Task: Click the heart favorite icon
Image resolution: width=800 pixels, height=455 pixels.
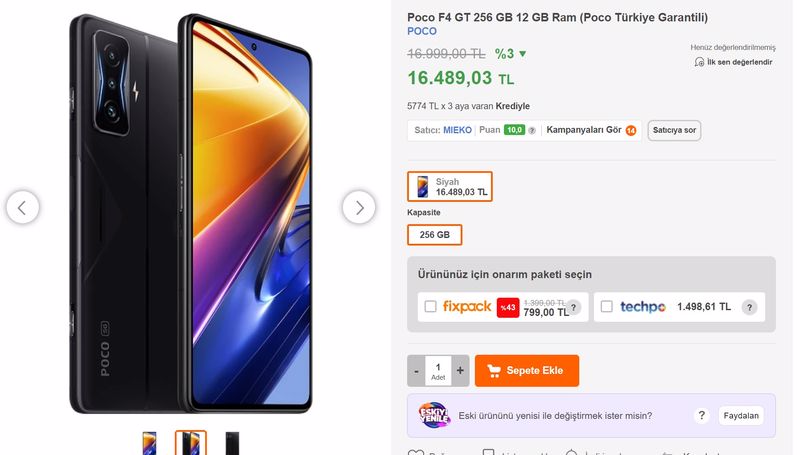Action: click(416, 452)
